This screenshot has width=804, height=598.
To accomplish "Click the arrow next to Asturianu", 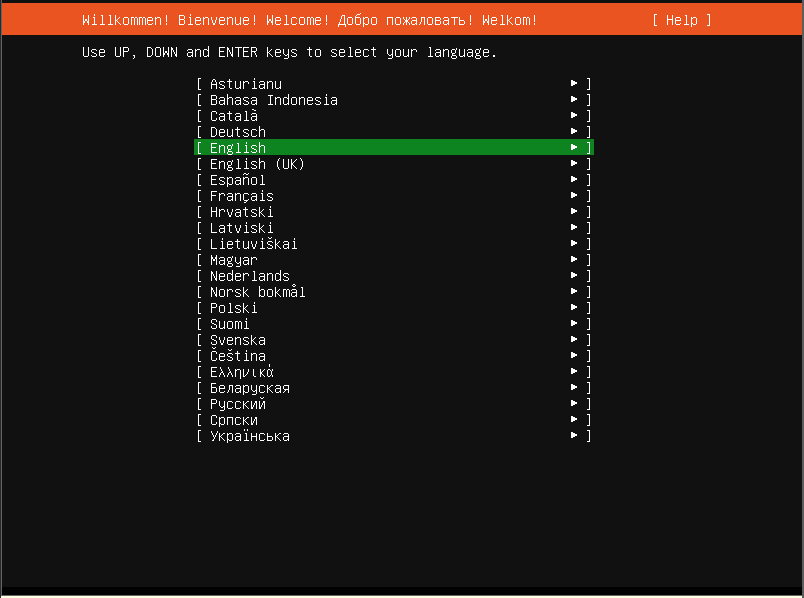I will coord(574,84).
